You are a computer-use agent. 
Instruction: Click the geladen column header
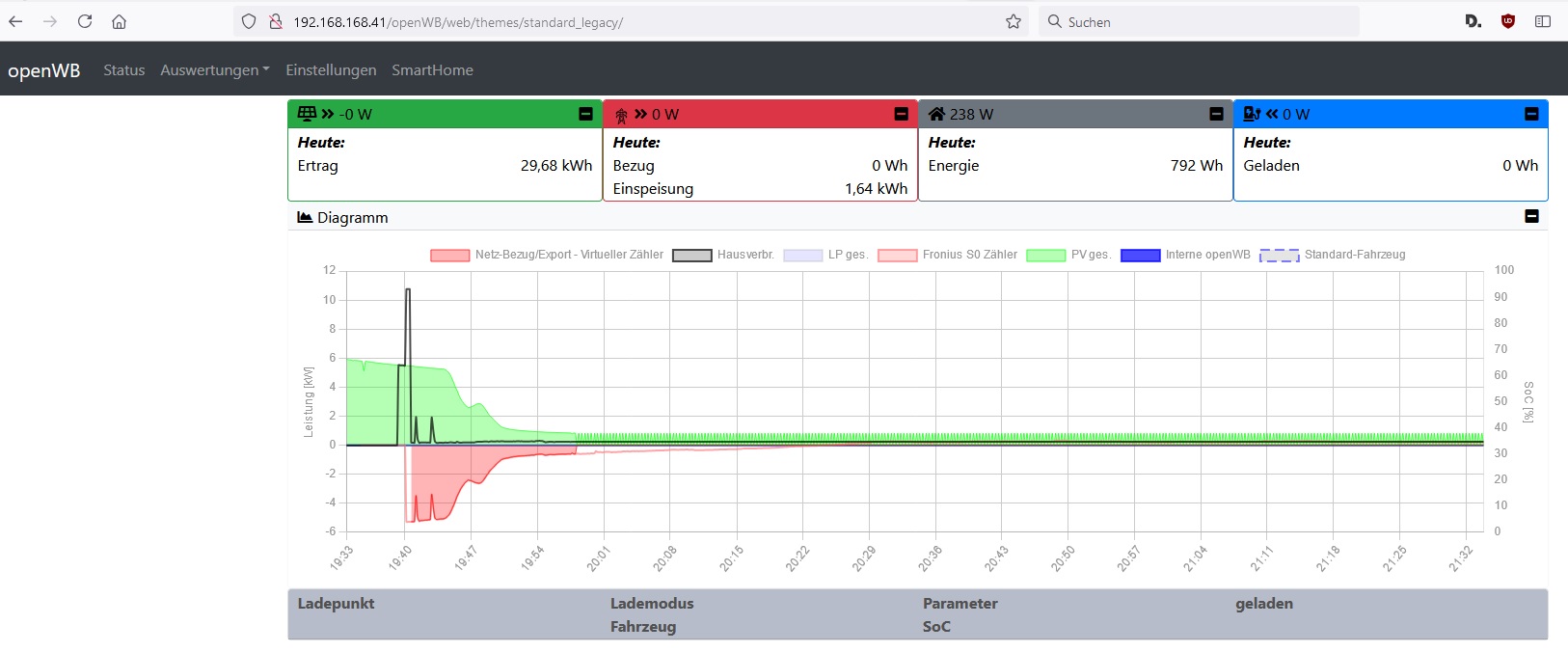[x=1264, y=604]
